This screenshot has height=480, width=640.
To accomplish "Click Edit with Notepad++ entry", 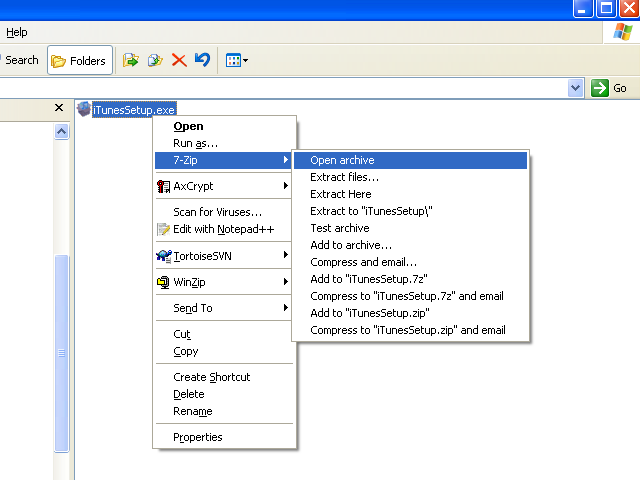I will [223, 229].
